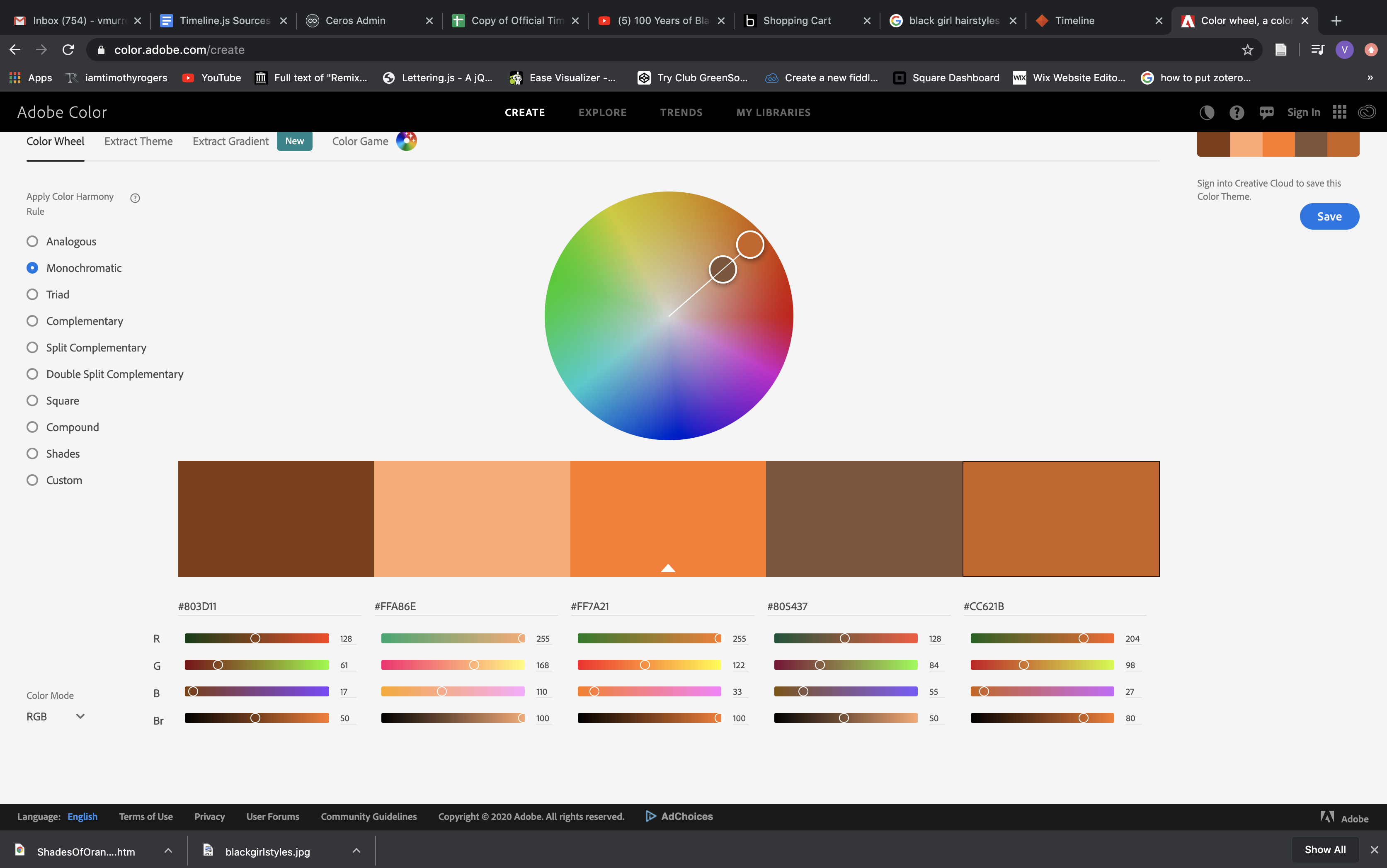This screenshot has width=1387, height=868.
Task: Open the help question mark icon
Action: coord(1237,112)
